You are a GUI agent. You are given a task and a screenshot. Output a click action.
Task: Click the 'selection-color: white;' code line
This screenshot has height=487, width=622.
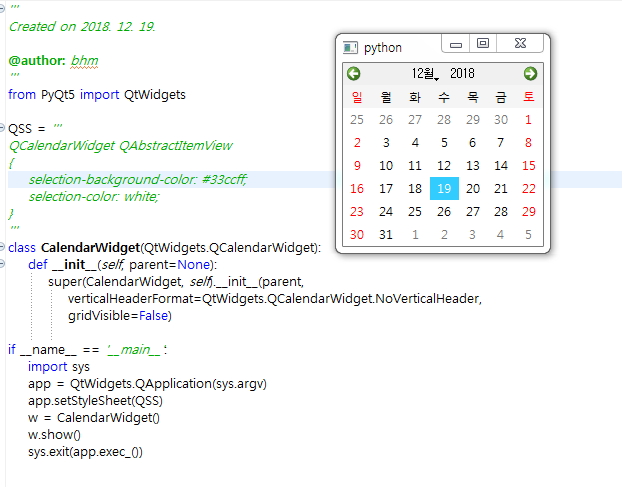point(94,197)
